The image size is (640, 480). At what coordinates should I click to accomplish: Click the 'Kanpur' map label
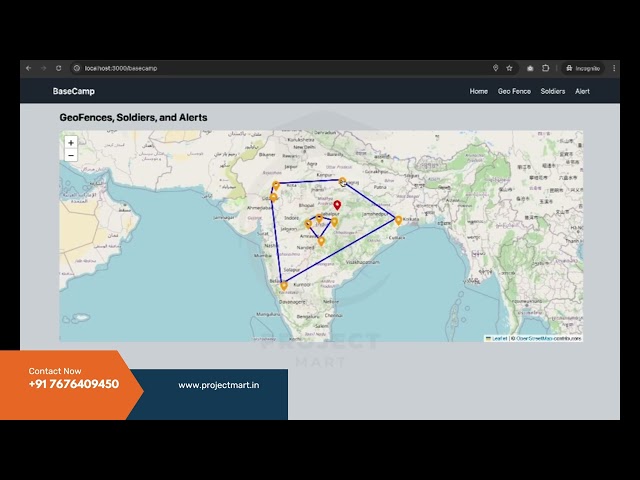(324, 175)
